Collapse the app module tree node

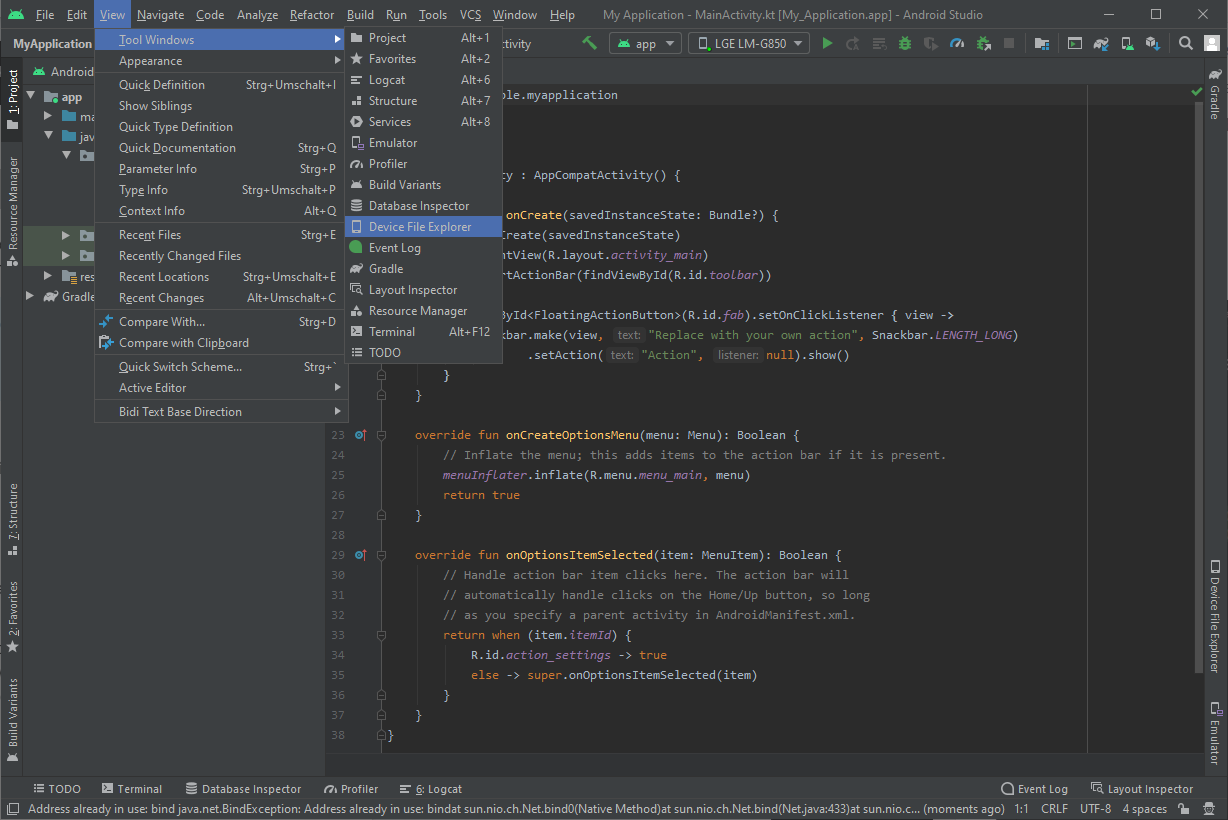[31, 97]
